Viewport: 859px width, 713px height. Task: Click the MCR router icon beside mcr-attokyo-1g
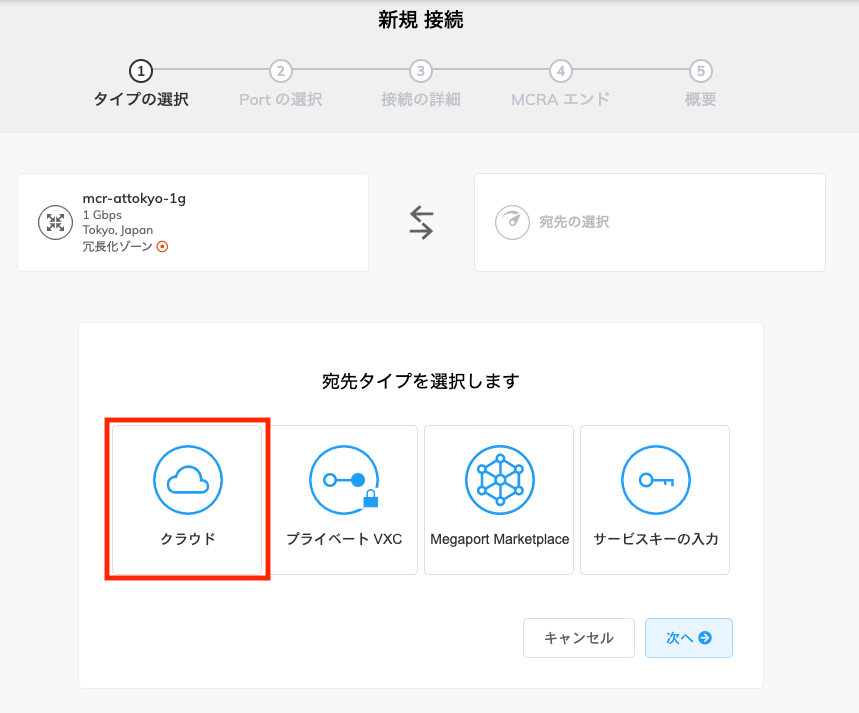point(55,222)
